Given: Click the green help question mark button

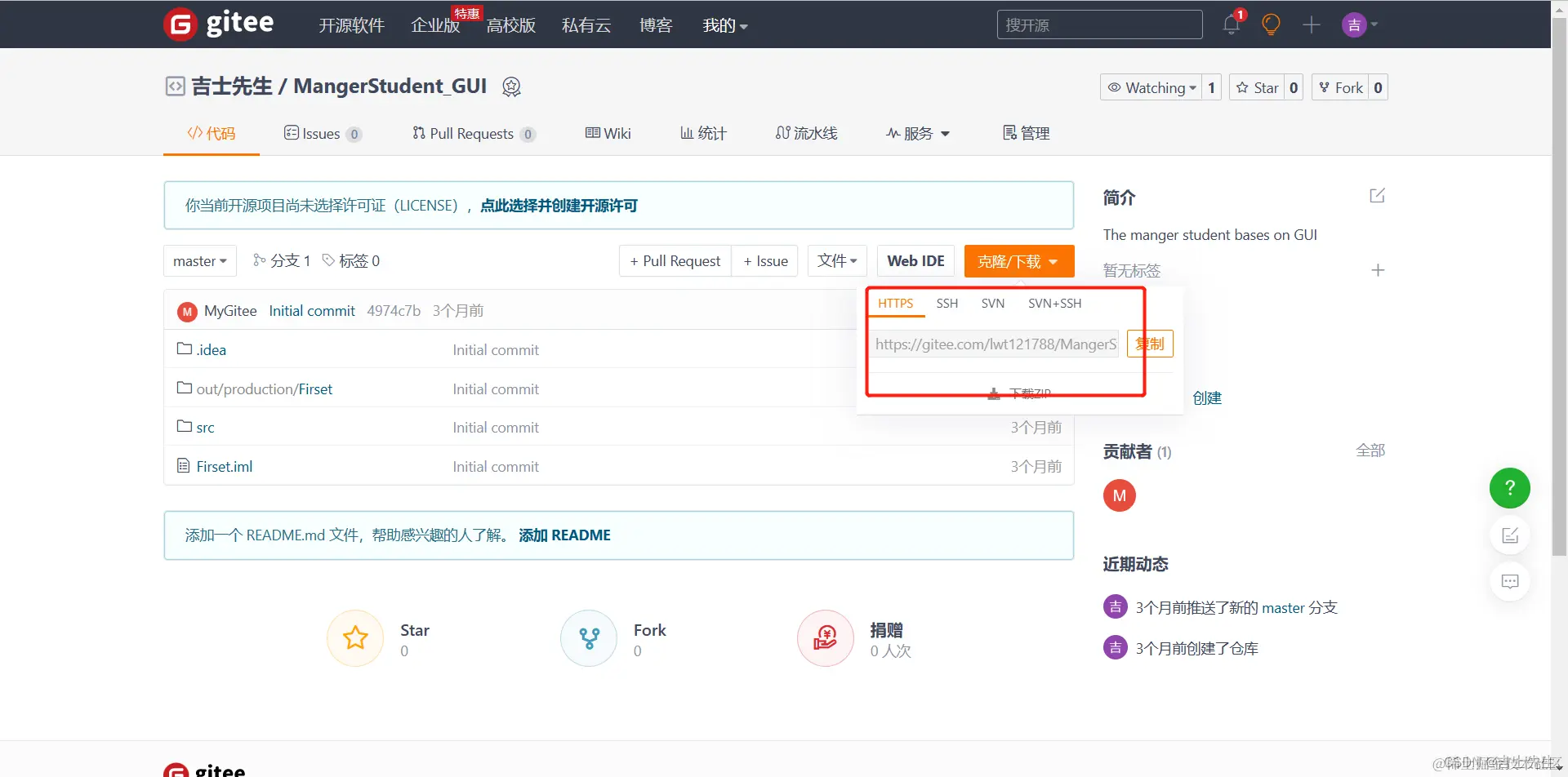Looking at the screenshot, I should (1510, 488).
